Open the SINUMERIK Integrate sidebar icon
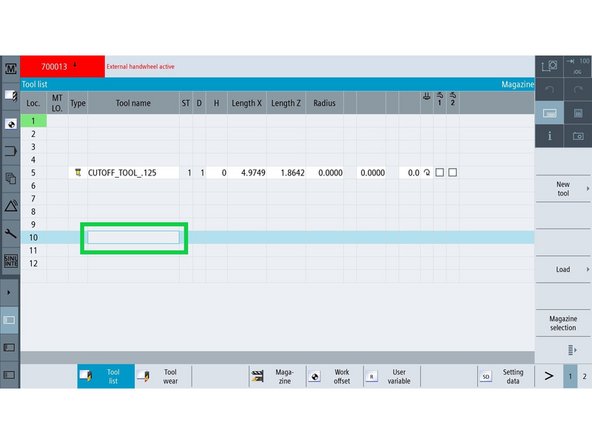 coord(11,261)
